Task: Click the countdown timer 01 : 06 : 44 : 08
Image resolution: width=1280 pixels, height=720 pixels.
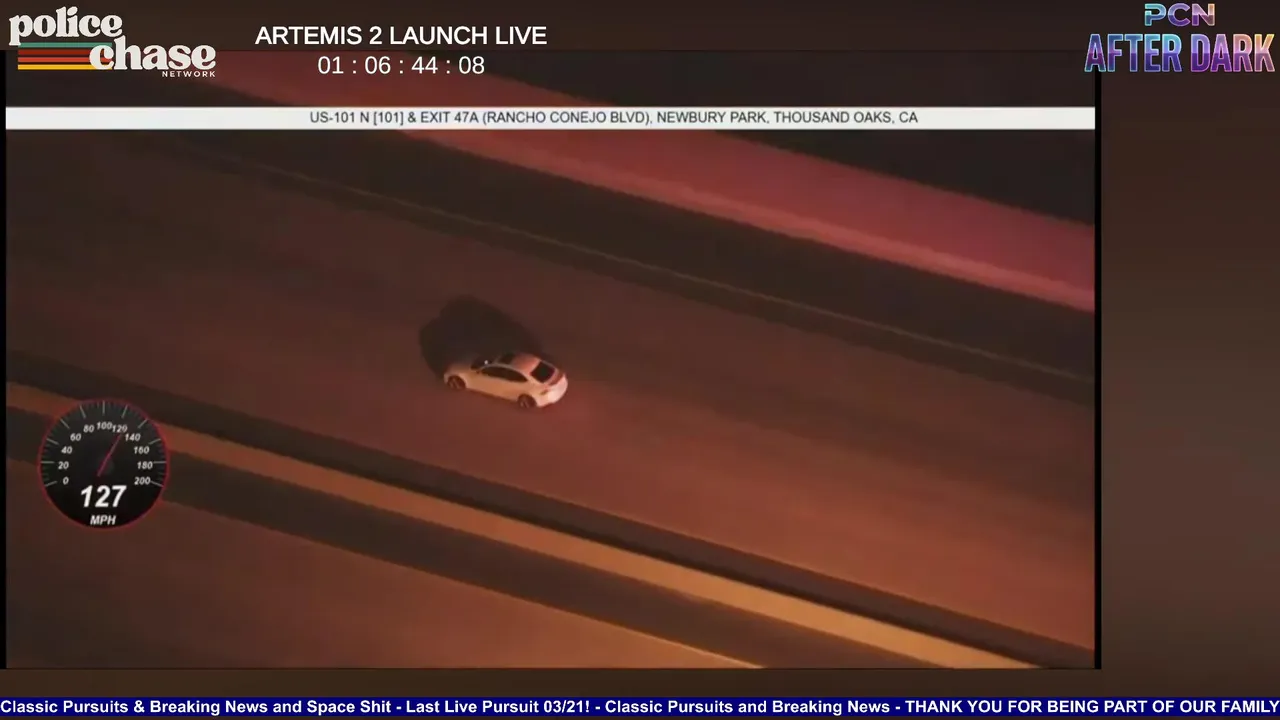Action: 401,66
